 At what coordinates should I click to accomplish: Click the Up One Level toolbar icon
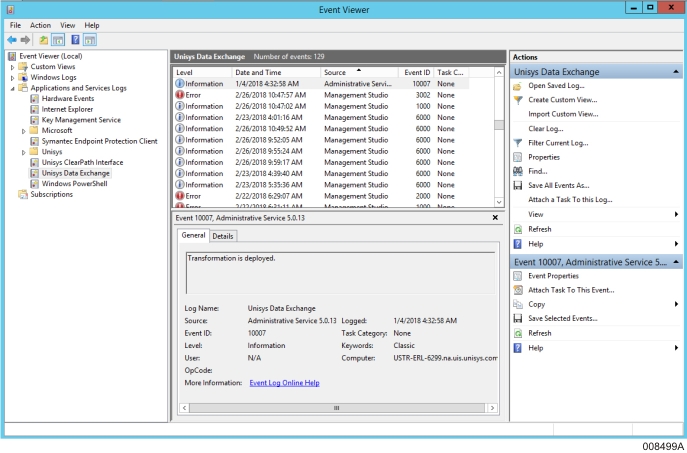click(43, 40)
